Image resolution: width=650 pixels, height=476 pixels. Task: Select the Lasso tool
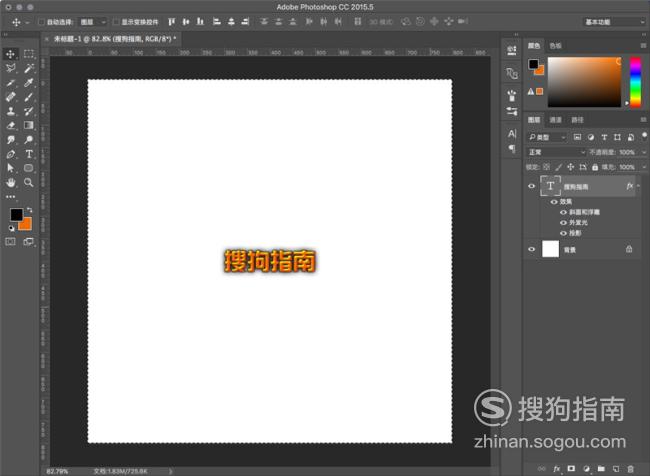coord(11,68)
